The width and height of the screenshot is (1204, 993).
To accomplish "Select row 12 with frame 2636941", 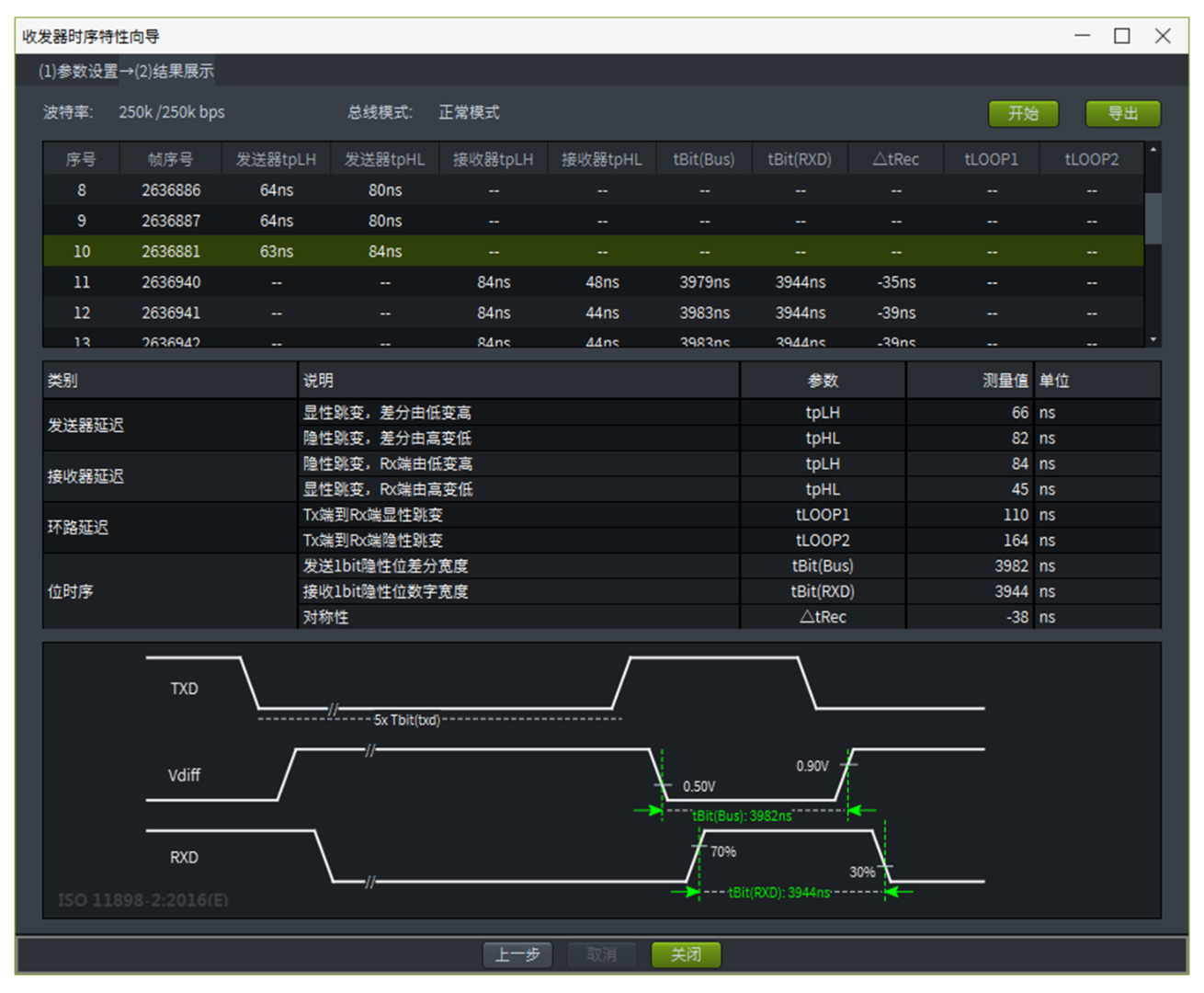I will tap(171, 313).
